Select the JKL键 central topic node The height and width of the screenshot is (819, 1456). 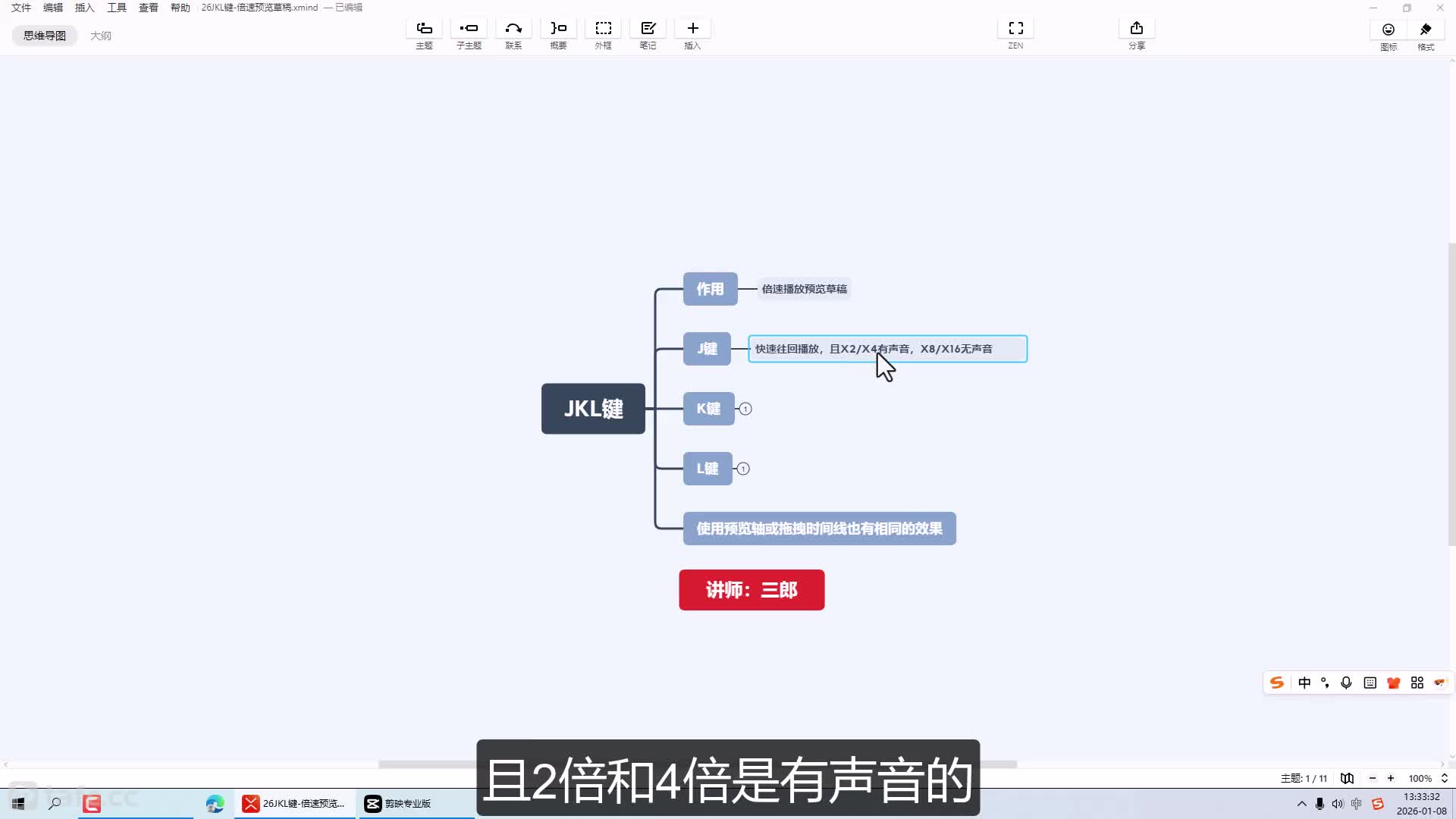point(593,409)
